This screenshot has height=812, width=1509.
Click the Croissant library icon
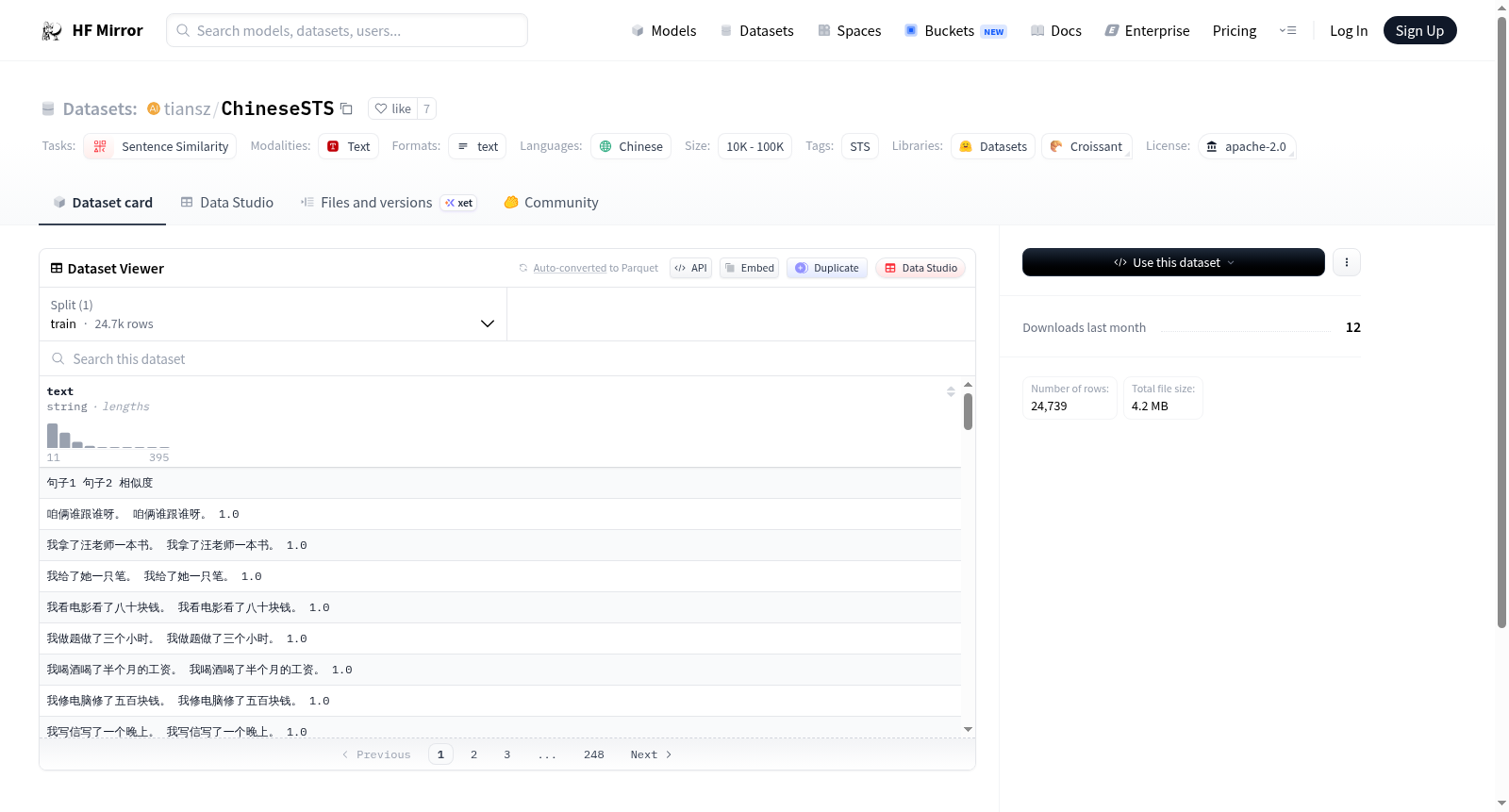pos(1056,146)
